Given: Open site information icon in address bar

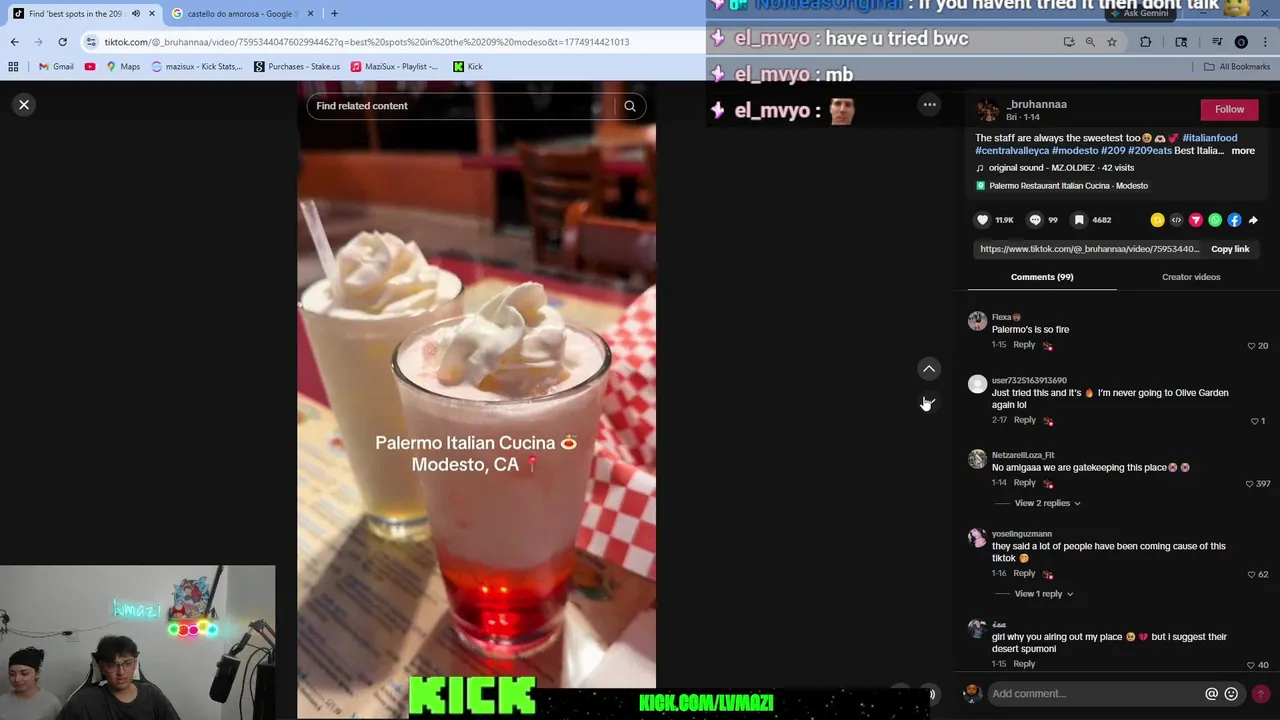Looking at the screenshot, I should (91, 42).
